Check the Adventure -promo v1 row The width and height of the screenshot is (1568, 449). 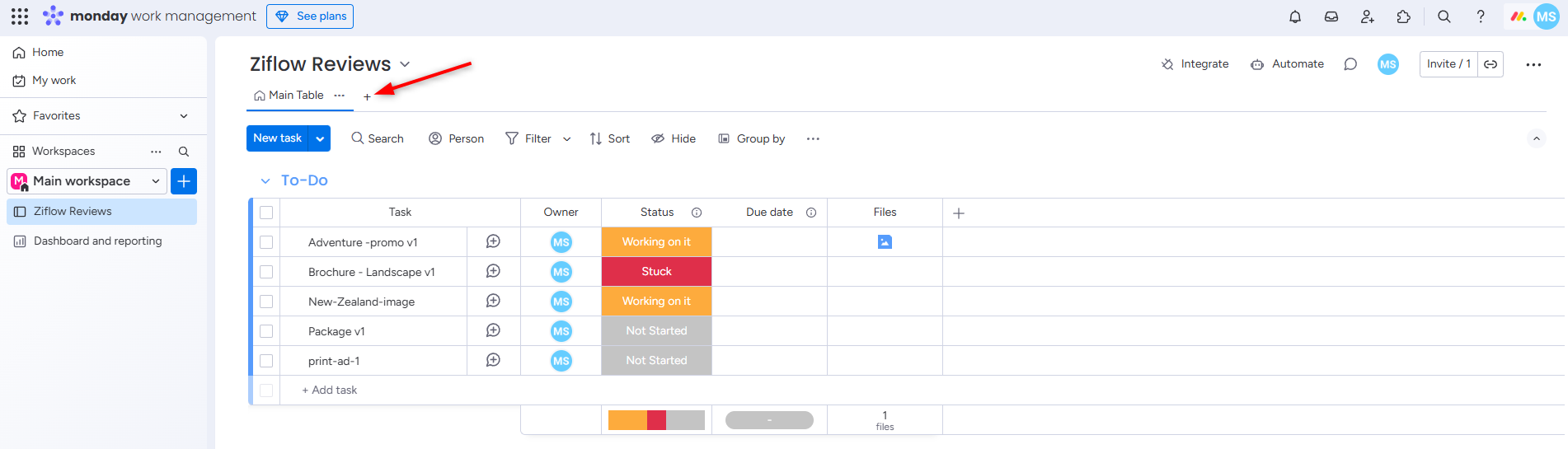tap(266, 242)
